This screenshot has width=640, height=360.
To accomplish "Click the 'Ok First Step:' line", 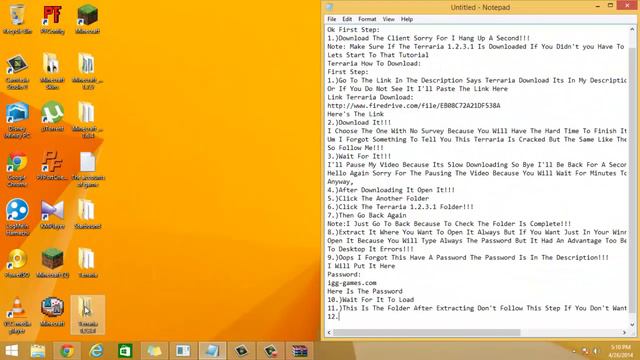I will click(353, 30).
